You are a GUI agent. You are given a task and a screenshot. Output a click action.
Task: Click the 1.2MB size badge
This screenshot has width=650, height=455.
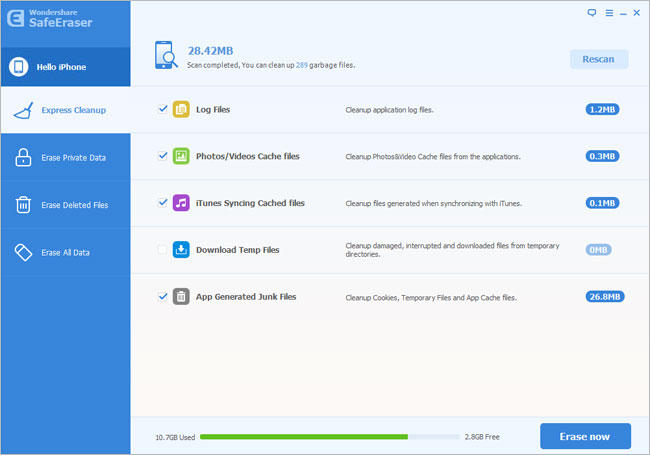[x=602, y=109]
